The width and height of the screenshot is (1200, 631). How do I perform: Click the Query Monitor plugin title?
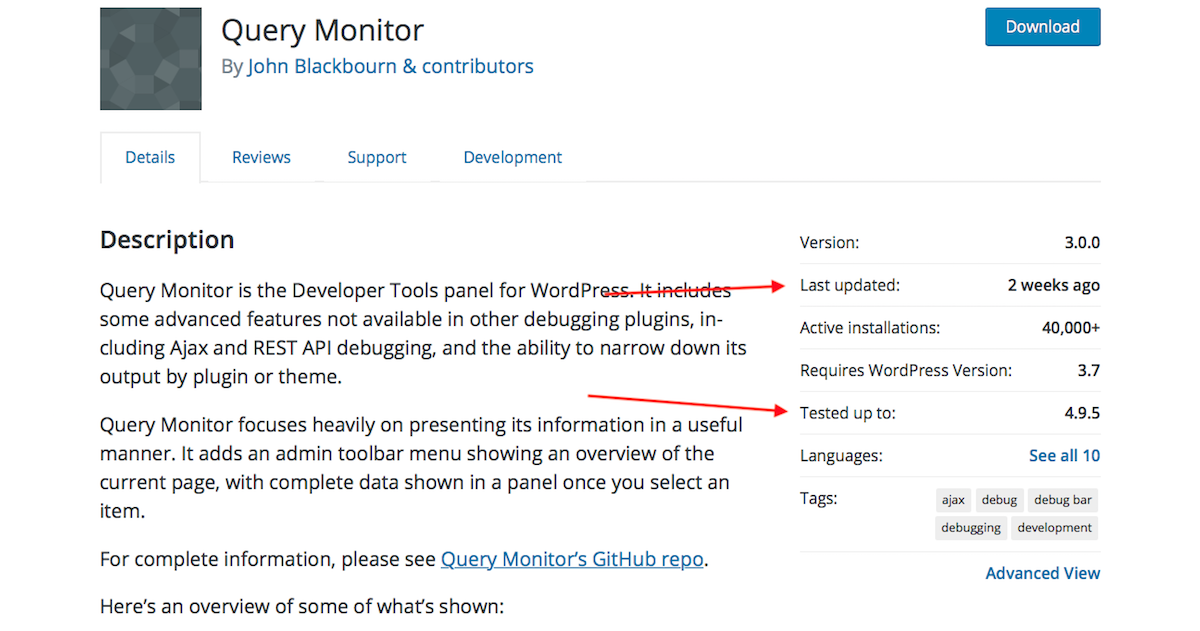click(322, 30)
